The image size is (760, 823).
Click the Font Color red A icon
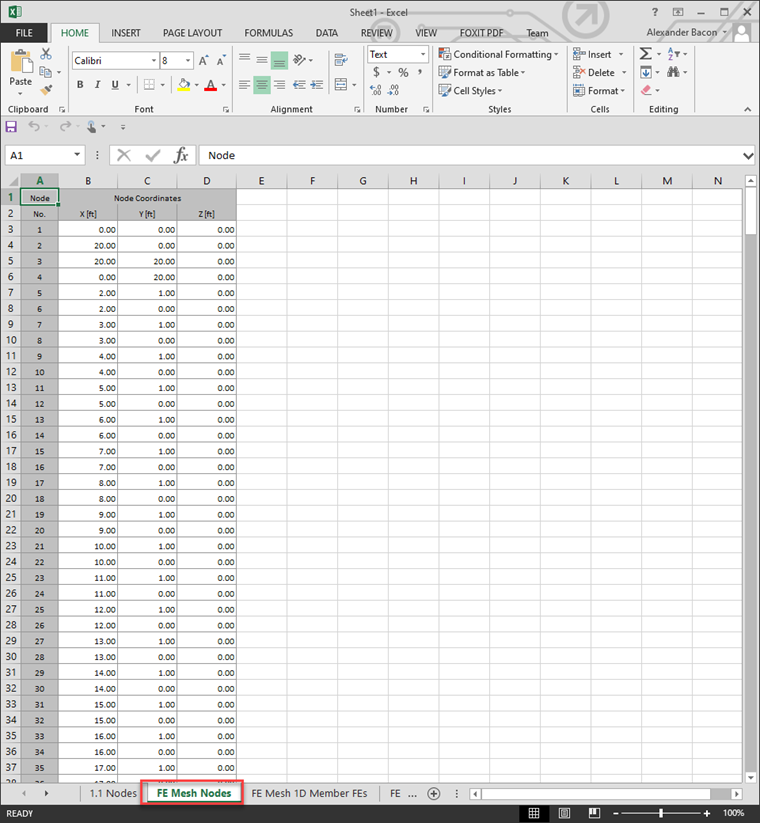point(210,85)
